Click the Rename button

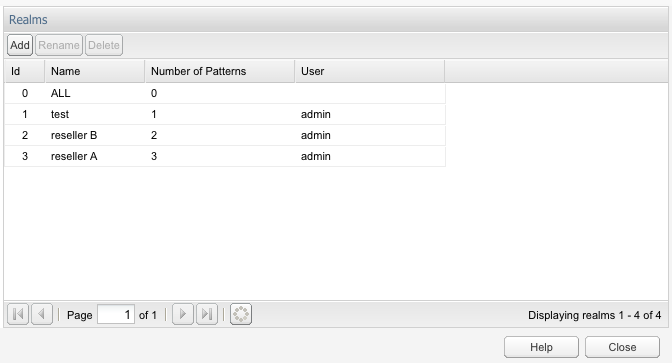[59, 45]
